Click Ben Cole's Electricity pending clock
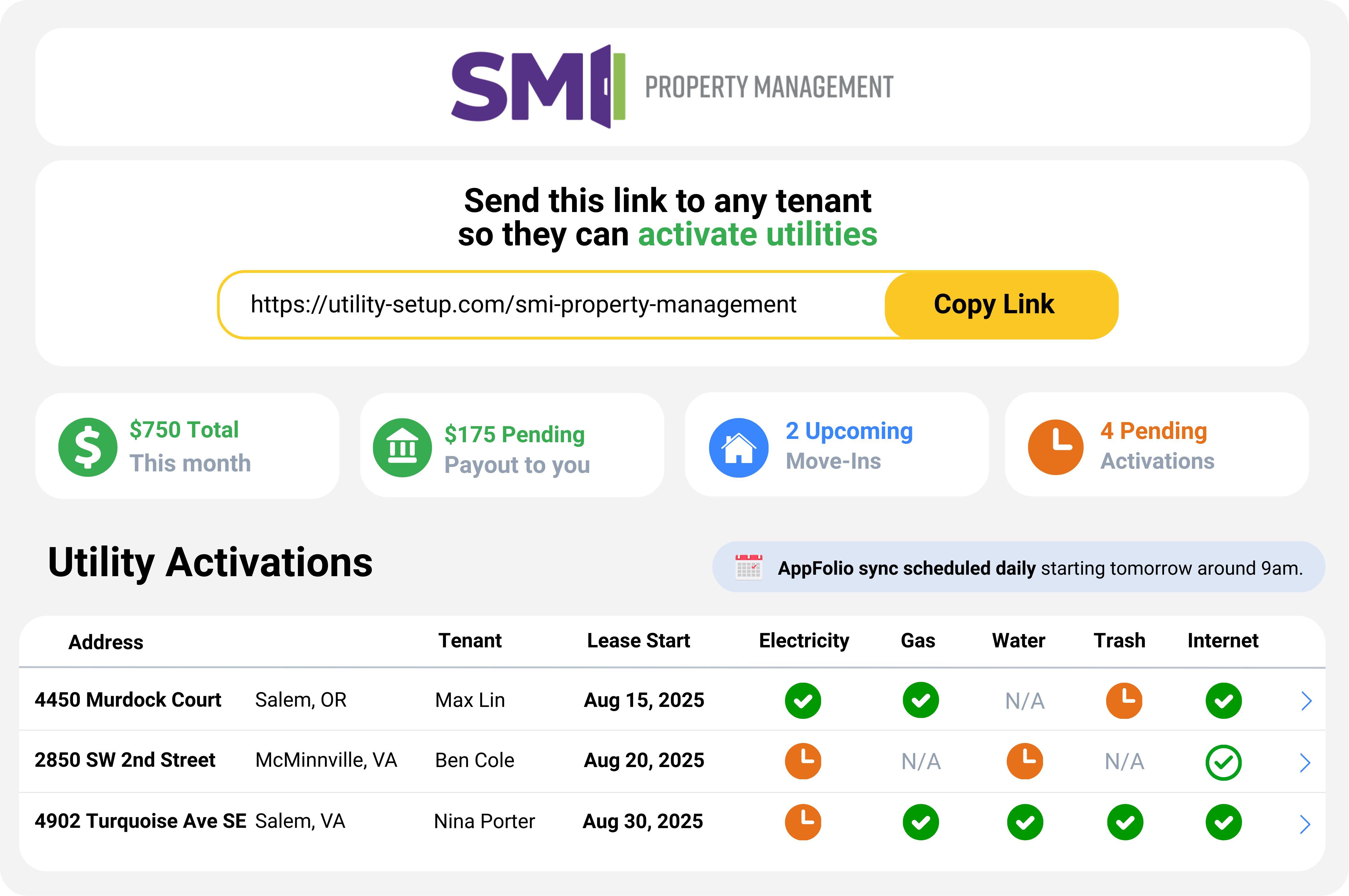Image resolution: width=1349 pixels, height=896 pixels. [x=803, y=761]
